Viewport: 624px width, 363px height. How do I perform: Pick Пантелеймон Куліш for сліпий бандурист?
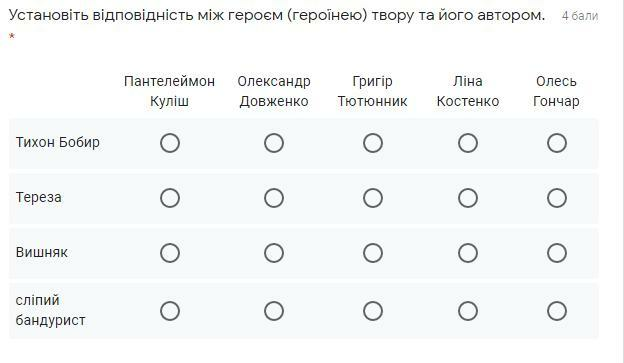[x=170, y=311]
